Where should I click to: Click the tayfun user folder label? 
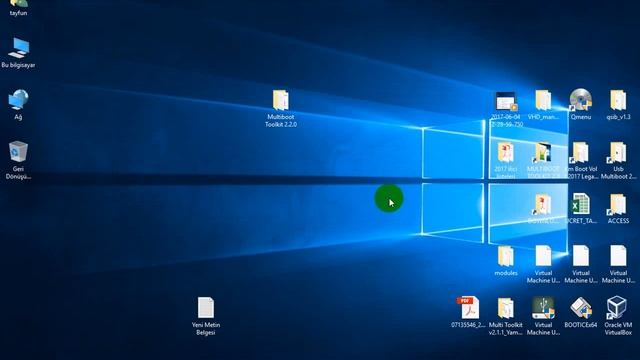point(18,13)
